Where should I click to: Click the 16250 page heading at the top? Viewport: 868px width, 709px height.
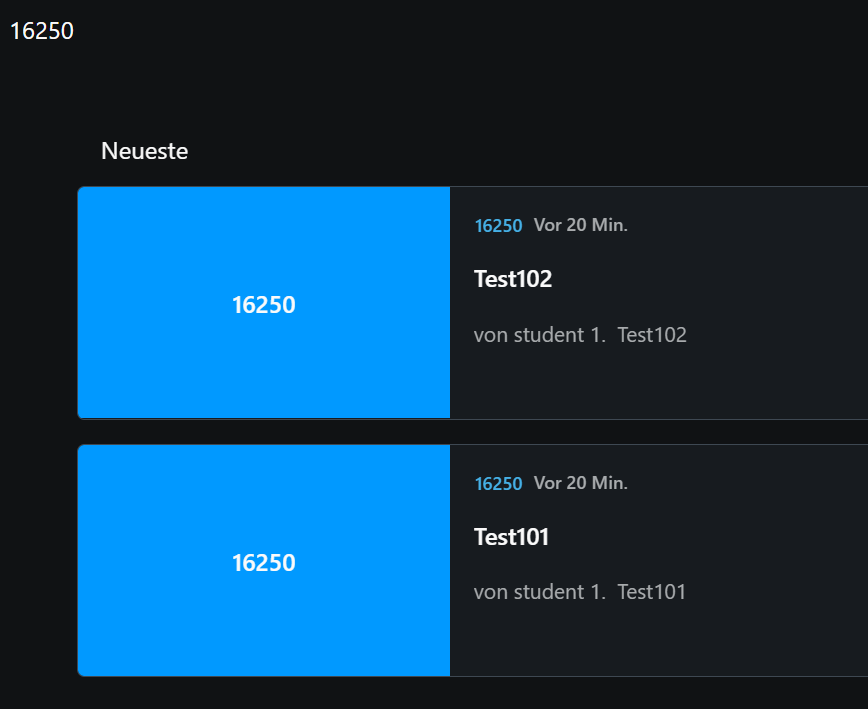point(42,31)
